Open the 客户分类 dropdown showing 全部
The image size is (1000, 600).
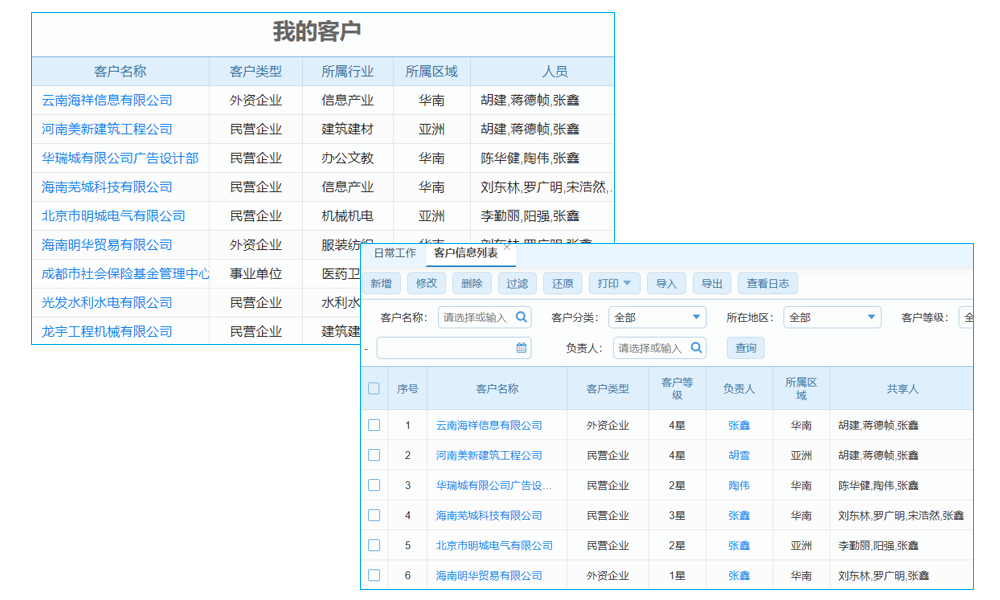pos(657,317)
